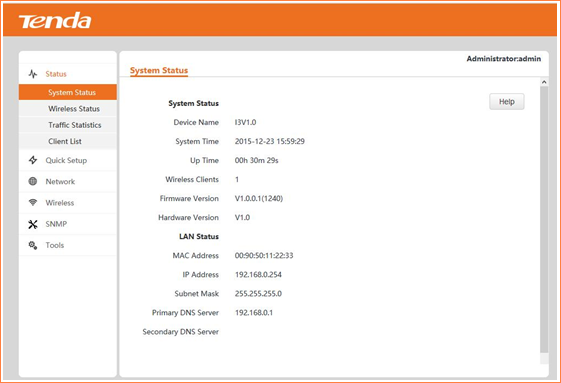The width and height of the screenshot is (561, 383).
Task: Click the SNMP crossed-tools icon
Action: click(x=33, y=224)
